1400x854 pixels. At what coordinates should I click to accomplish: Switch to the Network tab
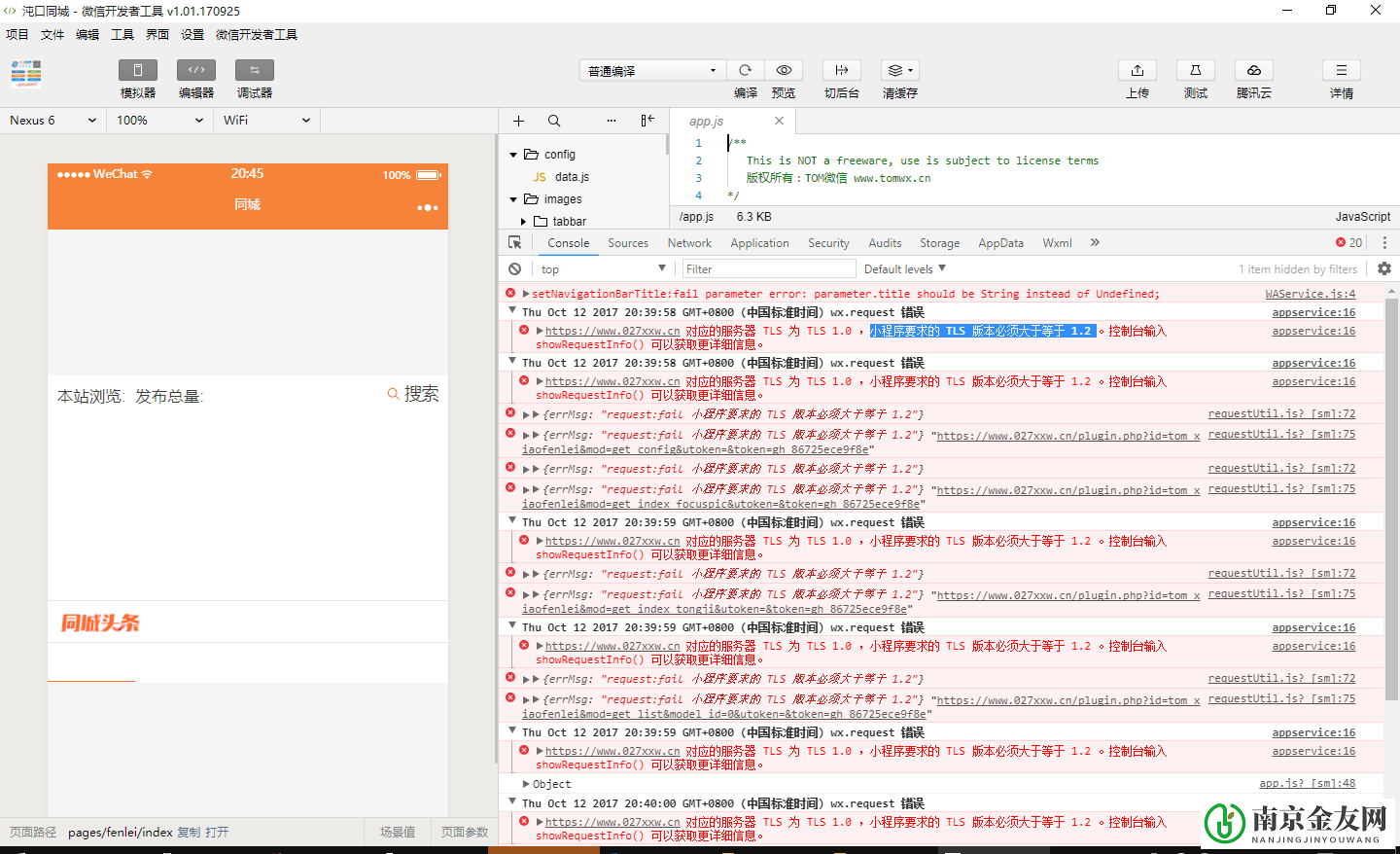tap(689, 243)
